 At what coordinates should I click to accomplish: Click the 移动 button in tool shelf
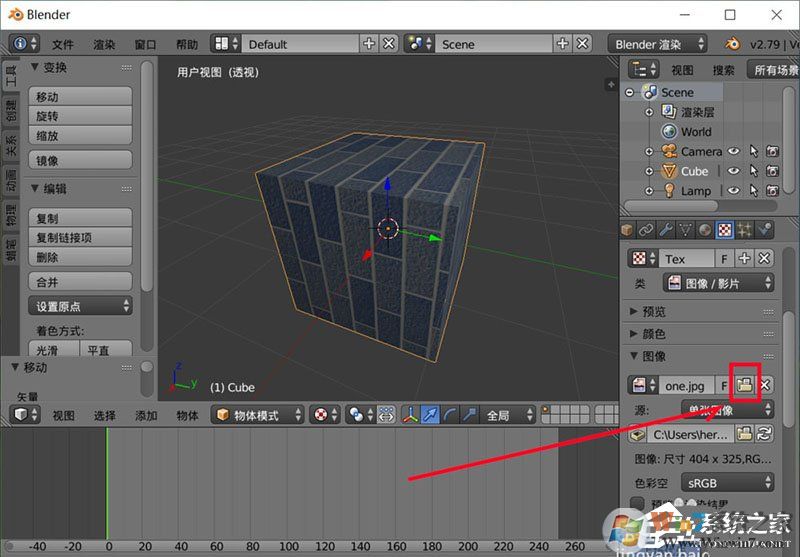click(81, 96)
